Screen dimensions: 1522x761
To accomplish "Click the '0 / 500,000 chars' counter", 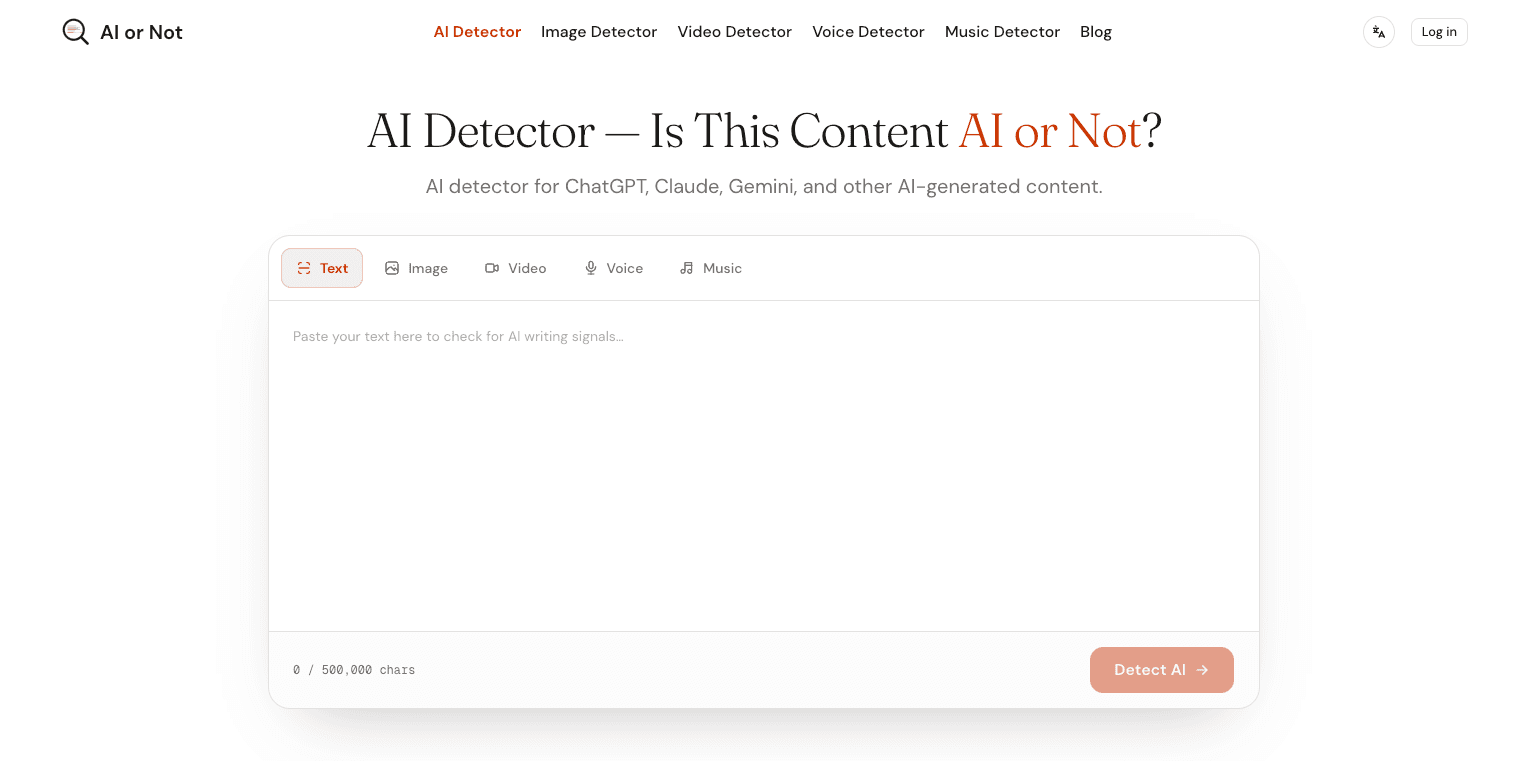I will coord(354,670).
